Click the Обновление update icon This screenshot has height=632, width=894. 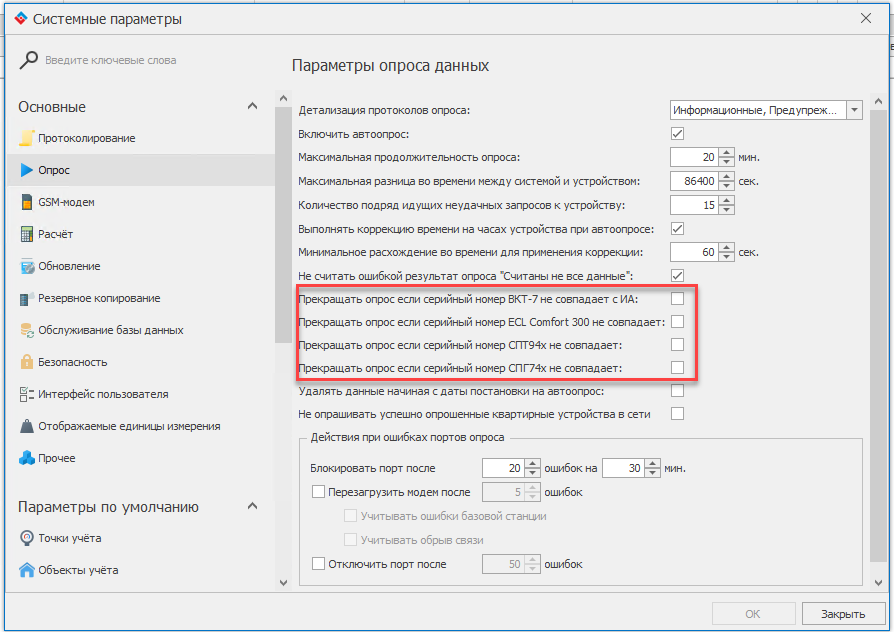[27, 266]
